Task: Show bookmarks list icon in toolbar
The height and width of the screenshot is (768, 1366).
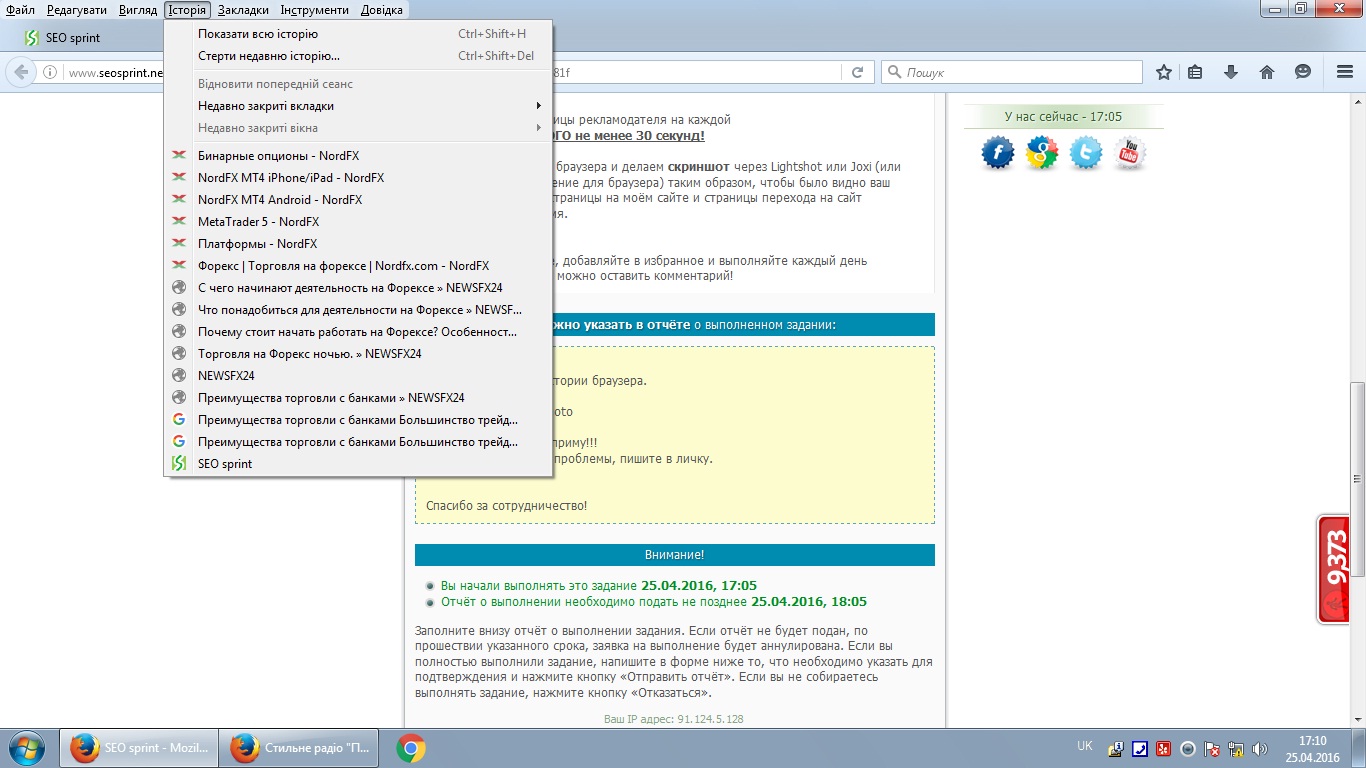Action: pyautogui.click(x=1195, y=73)
